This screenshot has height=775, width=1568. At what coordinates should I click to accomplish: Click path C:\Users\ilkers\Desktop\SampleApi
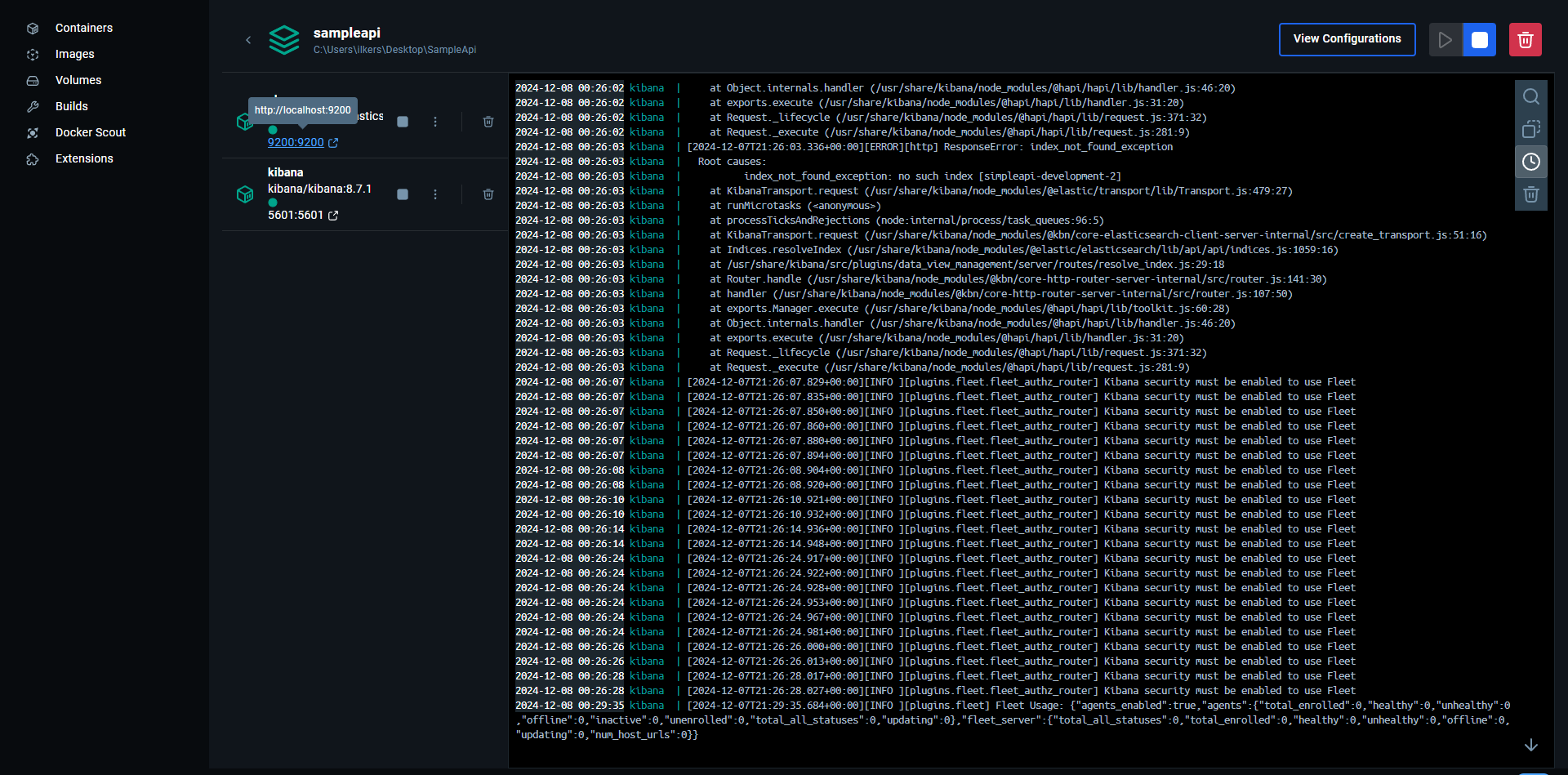tap(394, 50)
